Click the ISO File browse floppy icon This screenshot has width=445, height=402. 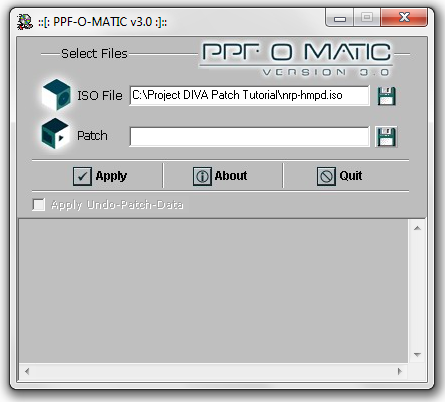pos(386,96)
